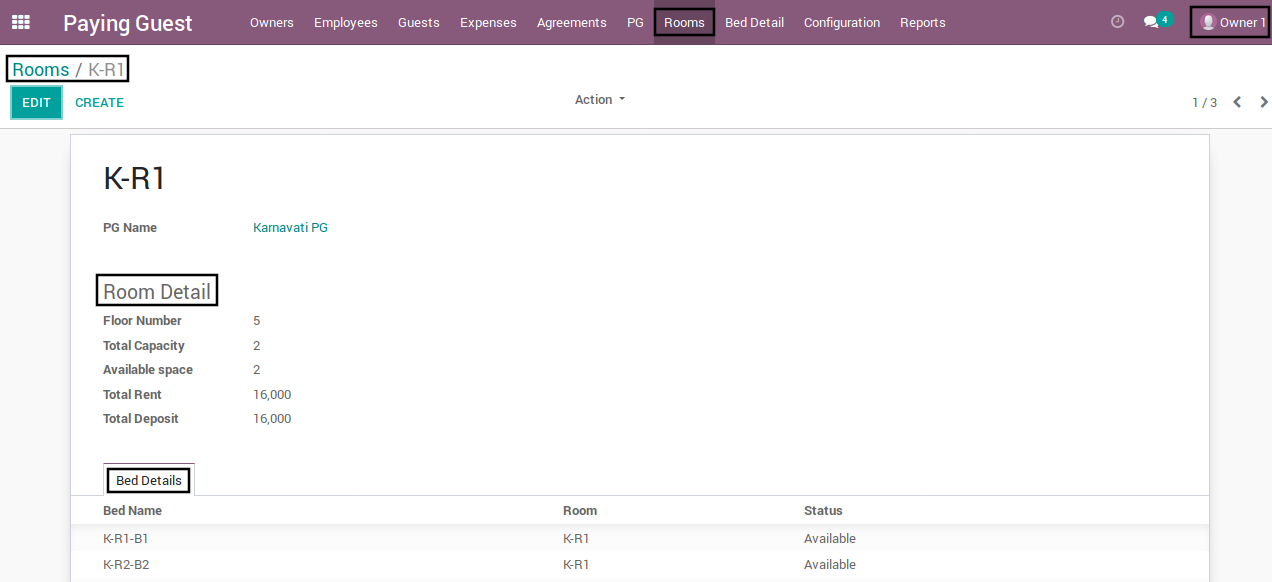Viewport: 1272px width, 582px height.
Task: Sort by Status column header
Action: pos(823,511)
